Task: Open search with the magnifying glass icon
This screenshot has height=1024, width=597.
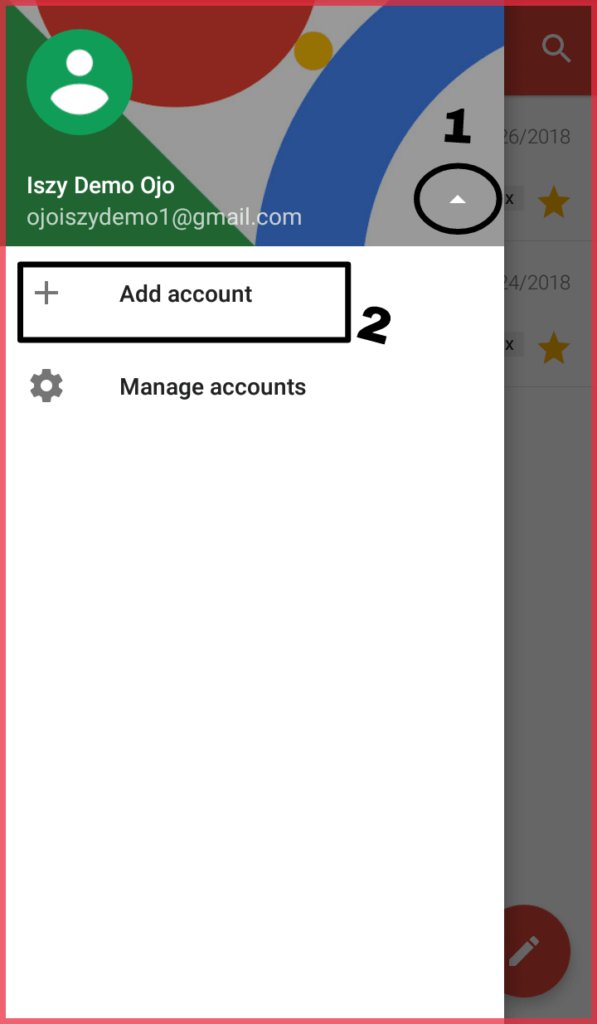Action: point(557,48)
